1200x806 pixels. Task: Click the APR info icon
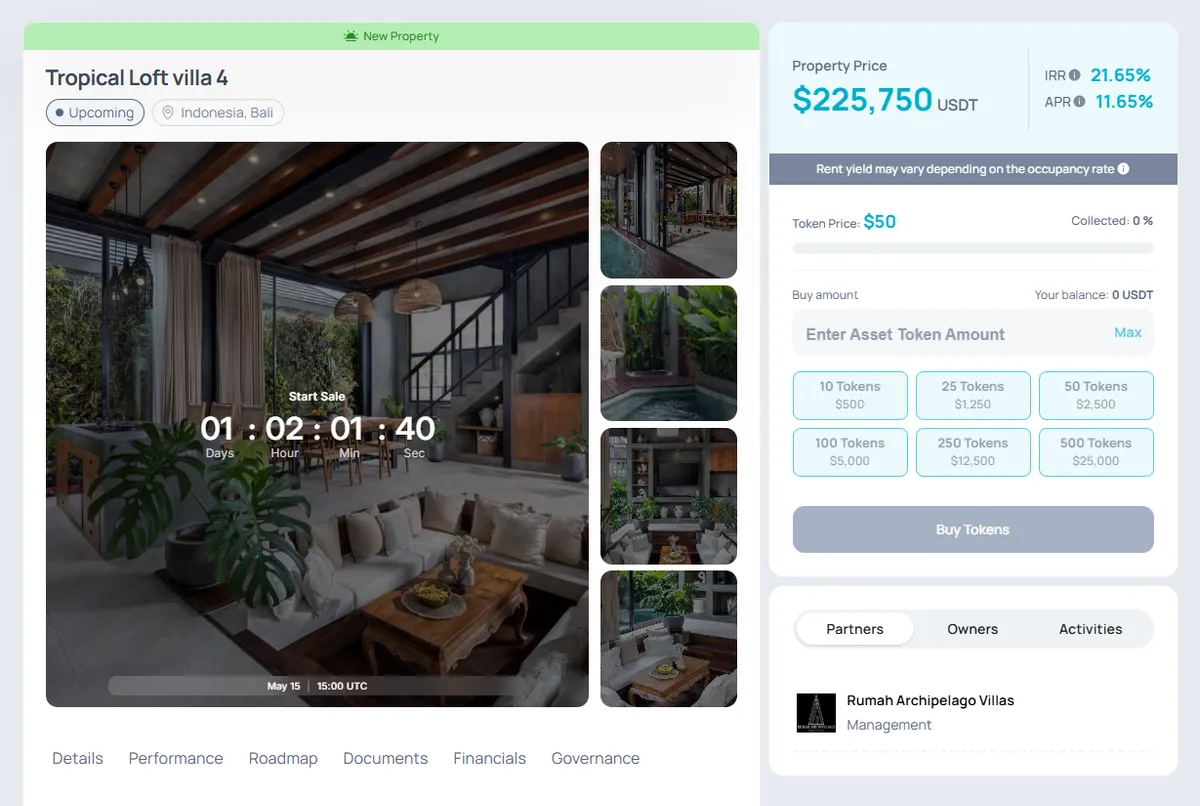(x=1079, y=102)
